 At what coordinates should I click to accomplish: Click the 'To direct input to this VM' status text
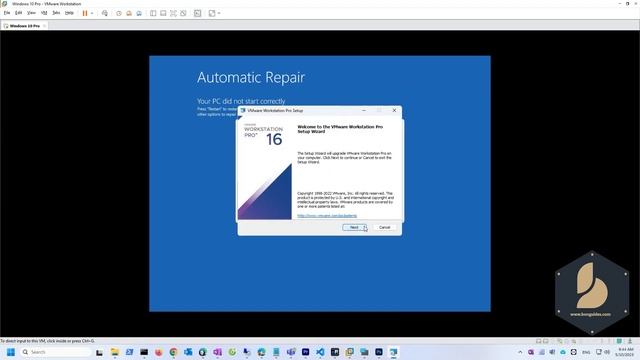tap(47, 341)
